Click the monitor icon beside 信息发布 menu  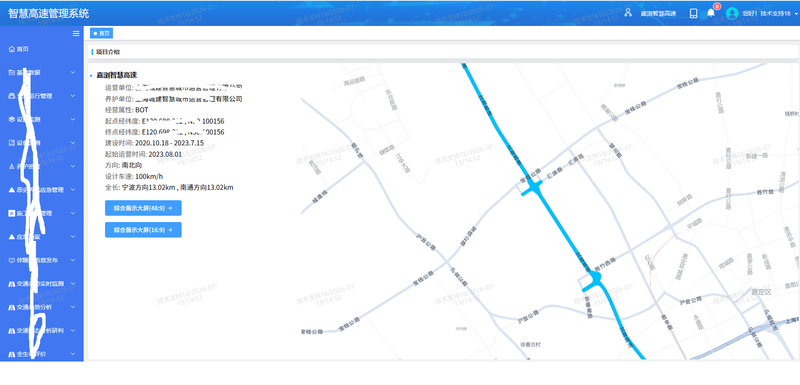[x=12, y=260]
